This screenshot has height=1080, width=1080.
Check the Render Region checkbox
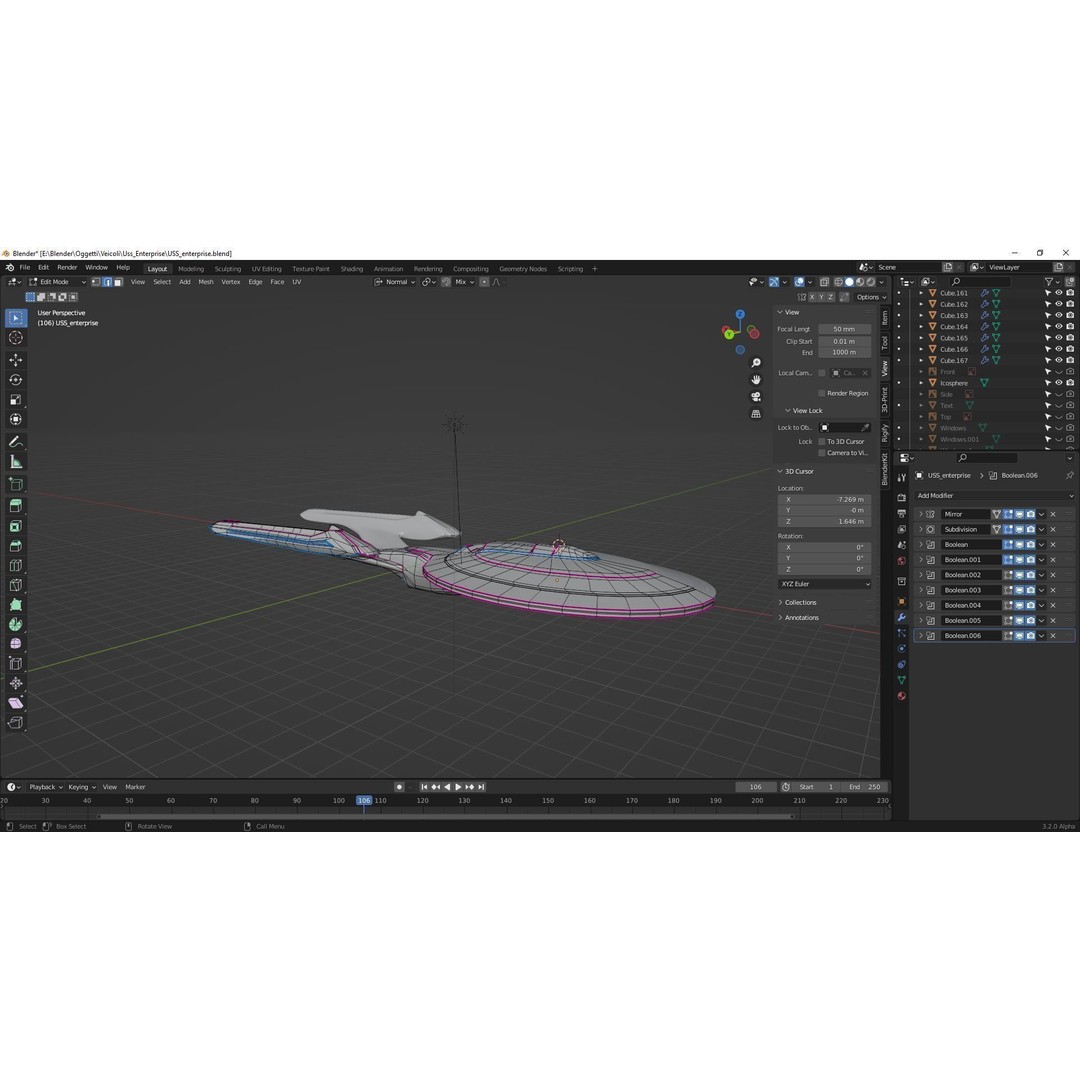point(822,393)
